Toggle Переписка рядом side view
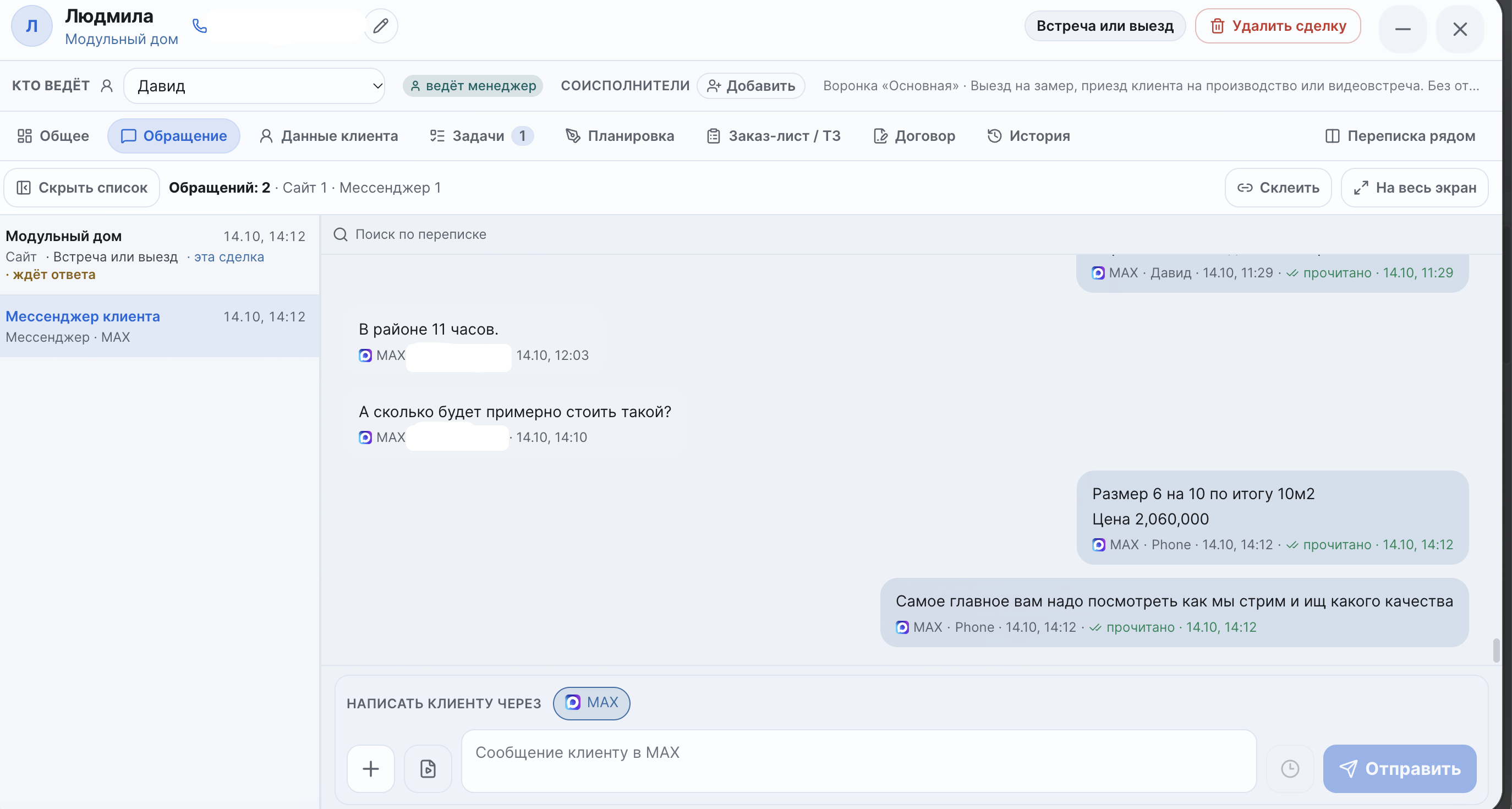The image size is (1512, 809). [x=1400, y=135]
